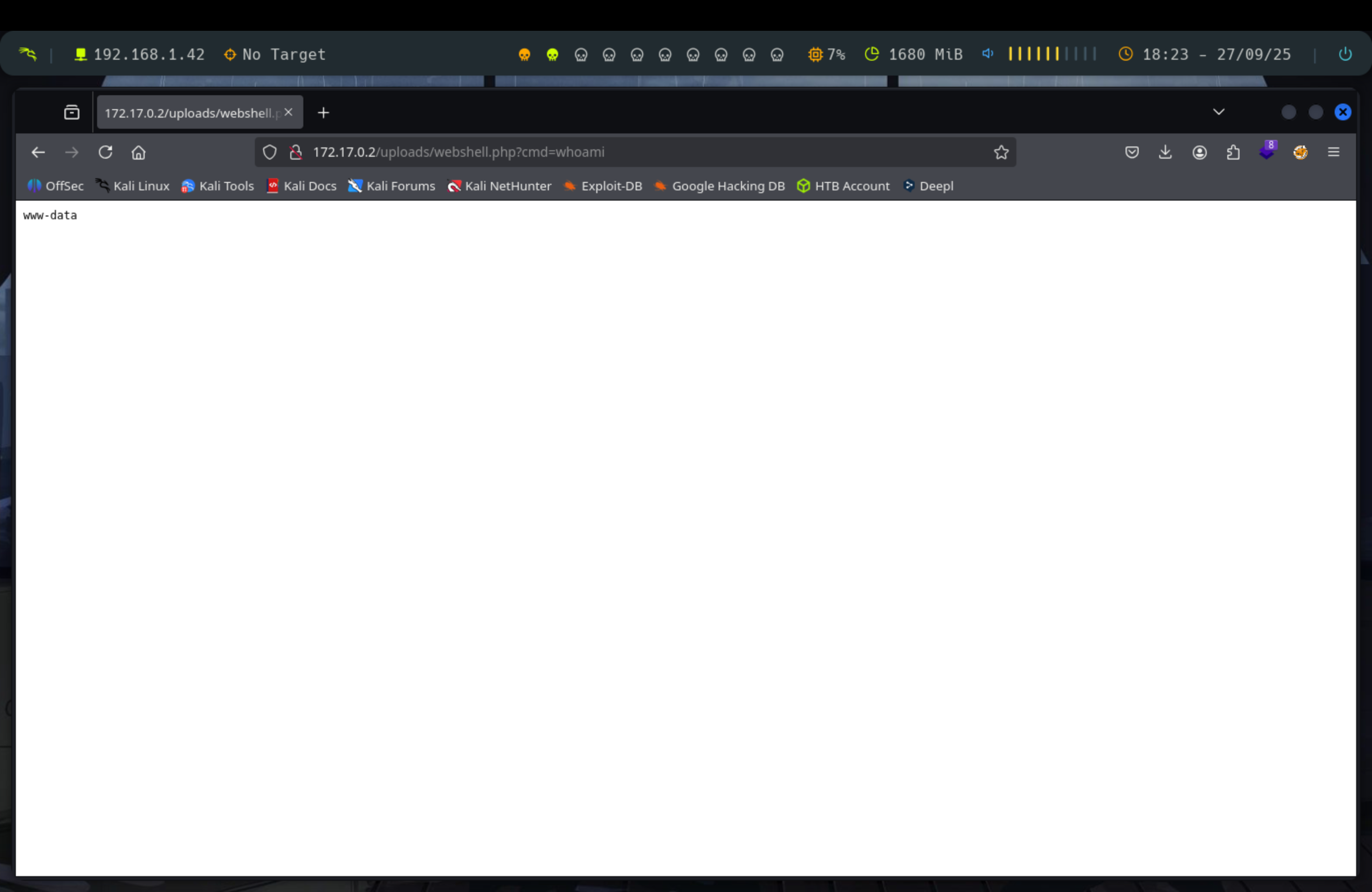Go back using the back arrow
This screenshot has width=1372, height=892.
38,152
